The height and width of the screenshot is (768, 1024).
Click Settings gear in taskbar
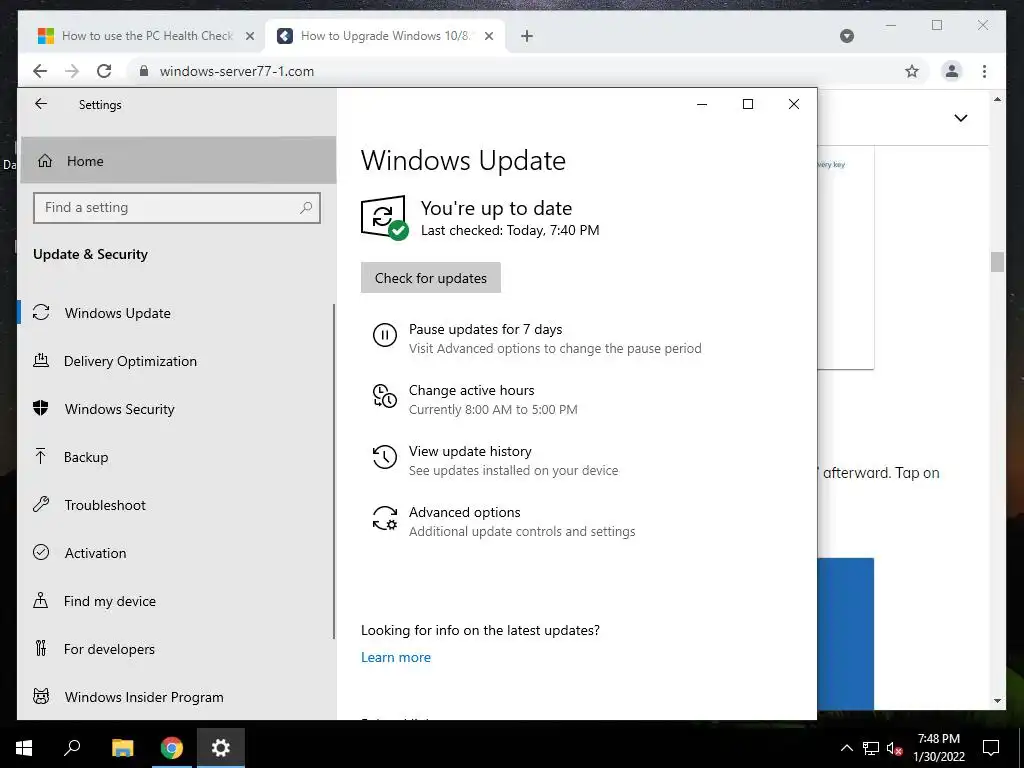(221, 748)
